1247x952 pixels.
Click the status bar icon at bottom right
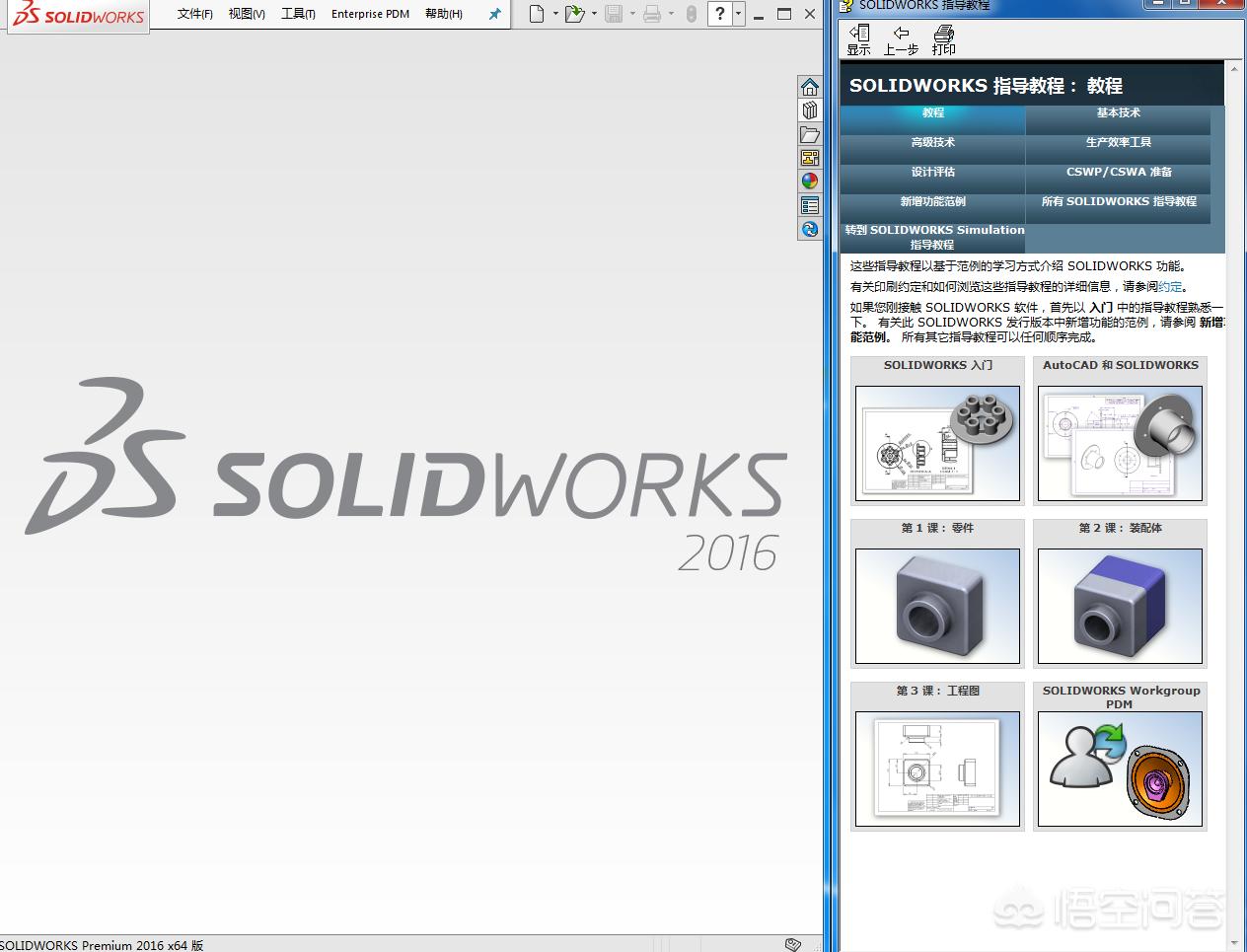pos(793,944)
